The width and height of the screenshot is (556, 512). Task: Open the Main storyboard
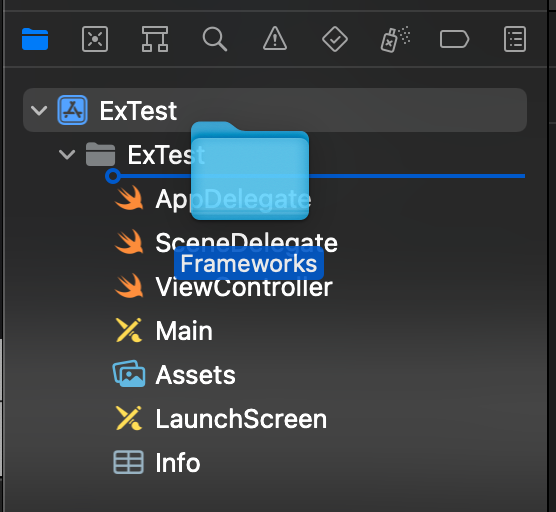click(x=184, y=331)
